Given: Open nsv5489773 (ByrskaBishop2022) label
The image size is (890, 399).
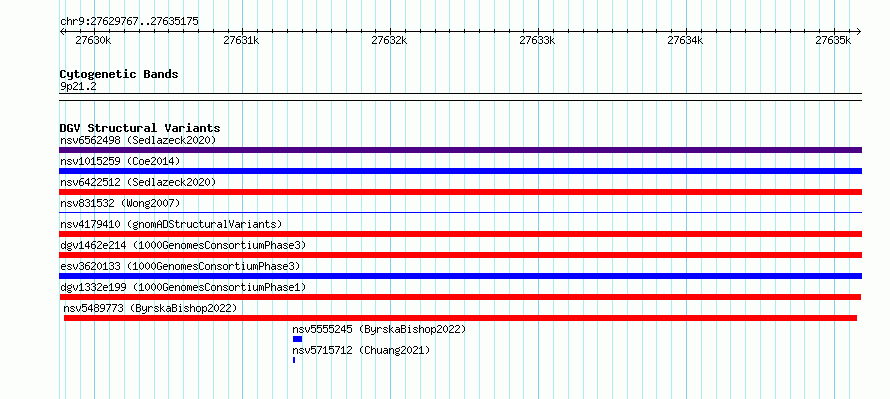Looking at the screenshot, I should (x=150, y=308).
